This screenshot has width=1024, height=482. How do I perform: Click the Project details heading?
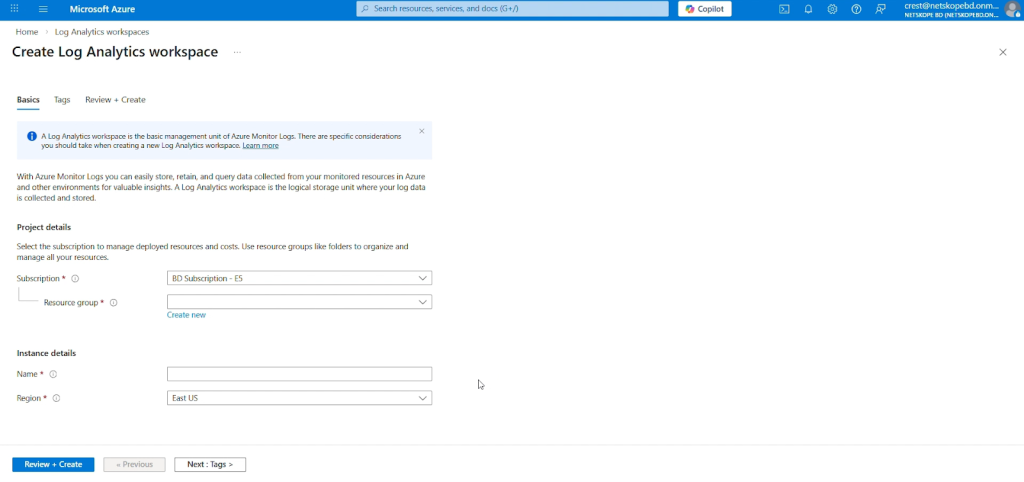[44, 227]
